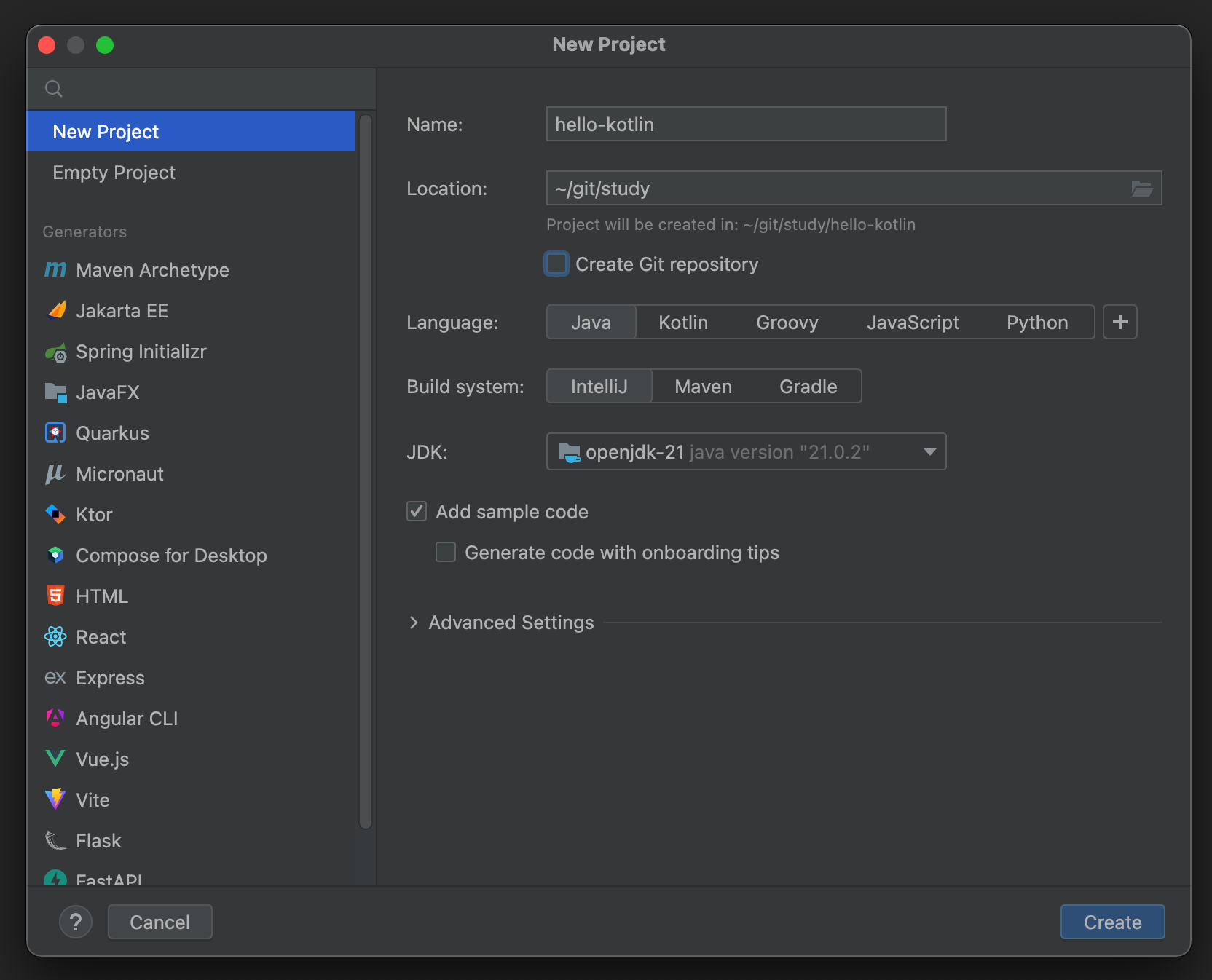Click the Ktor generator icon
1212x980 pixels.
coord(55,515)
